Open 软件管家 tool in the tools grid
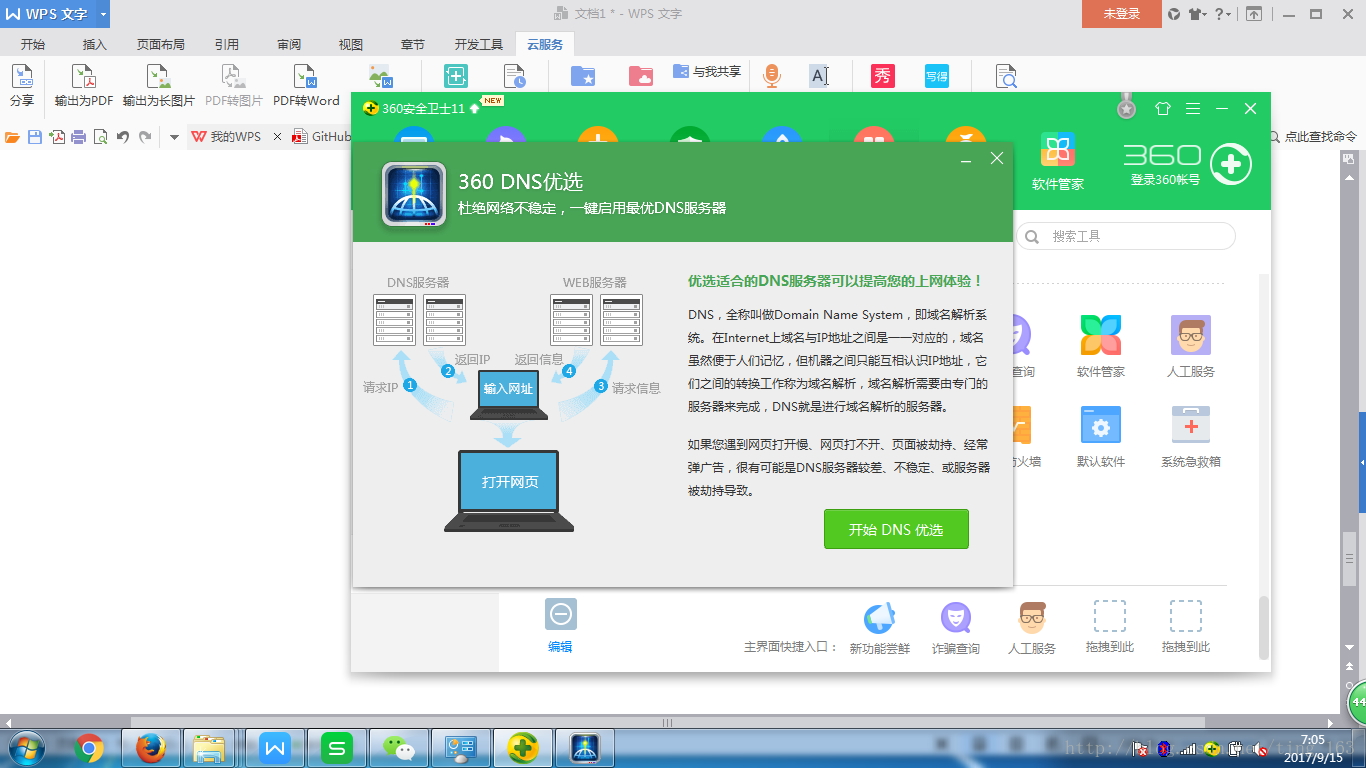 pos(1101,346)
